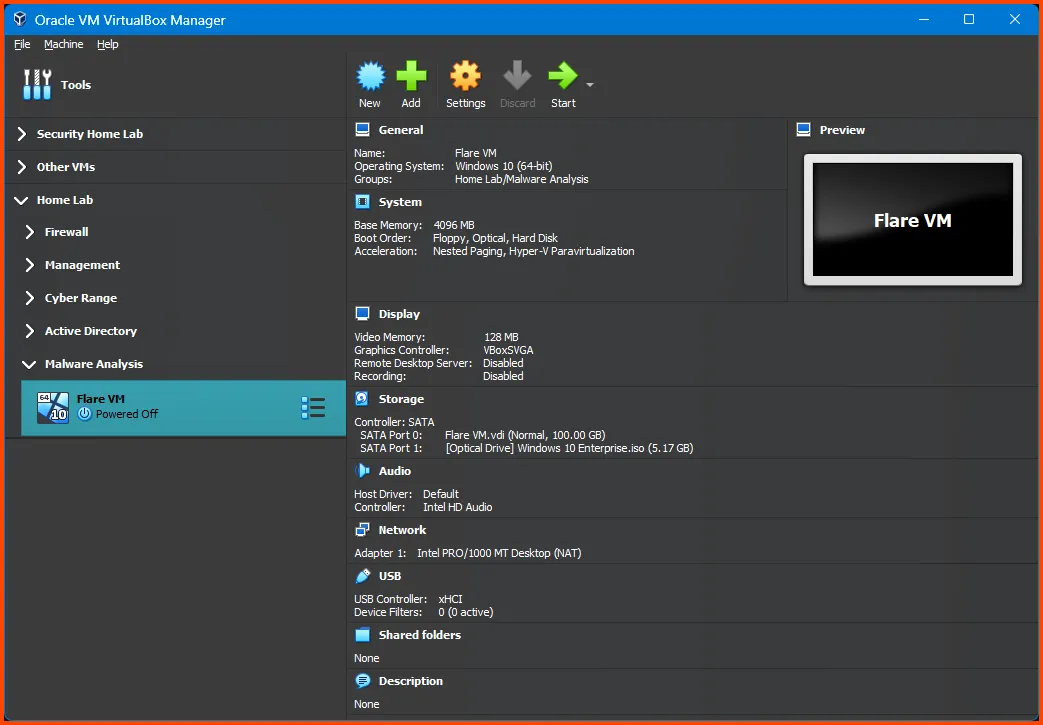
Task: Click the VirtualBox cube icon in title bar
Action: [20, 19]
